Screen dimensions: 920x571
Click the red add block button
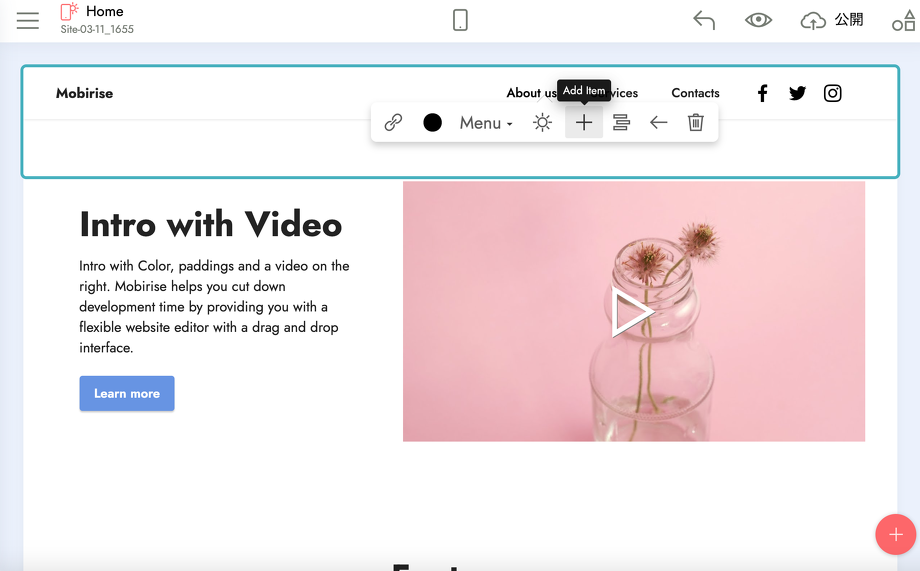tap(895, 534)
